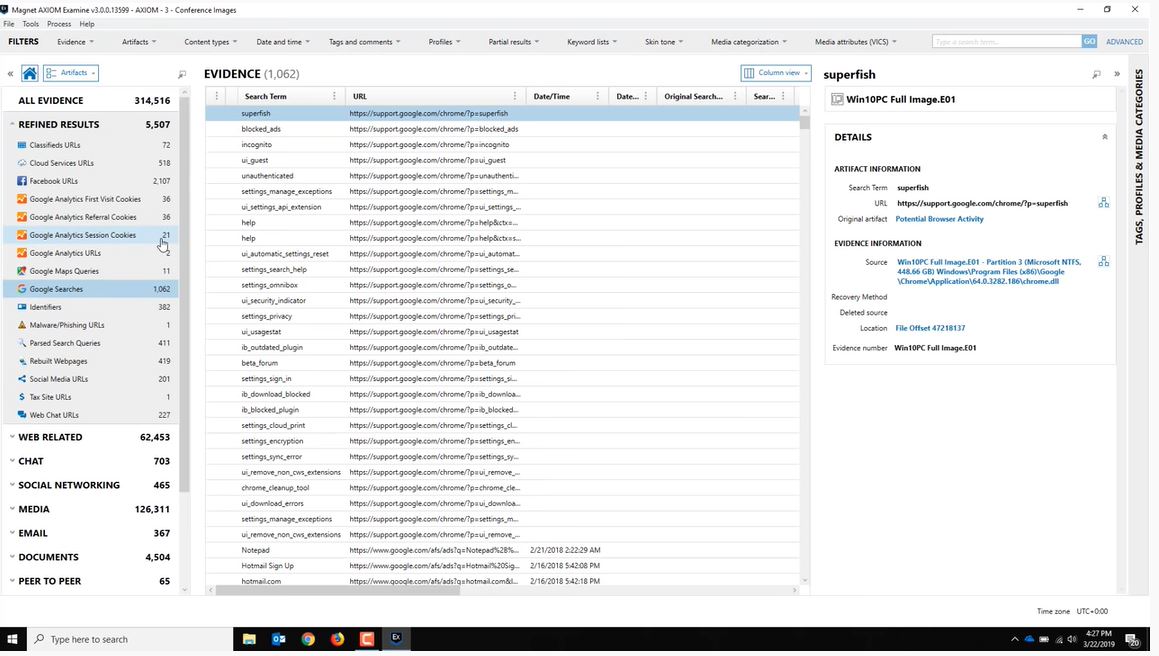Select Google Analytics Session Cookies item

[91, 235]
